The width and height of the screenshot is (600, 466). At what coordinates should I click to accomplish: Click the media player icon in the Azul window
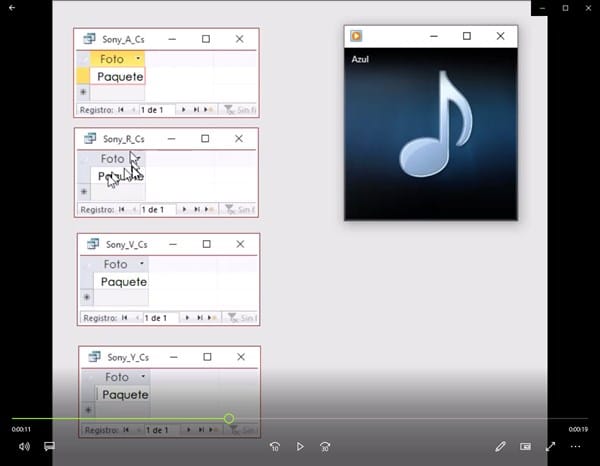click(x=356, y=36)
